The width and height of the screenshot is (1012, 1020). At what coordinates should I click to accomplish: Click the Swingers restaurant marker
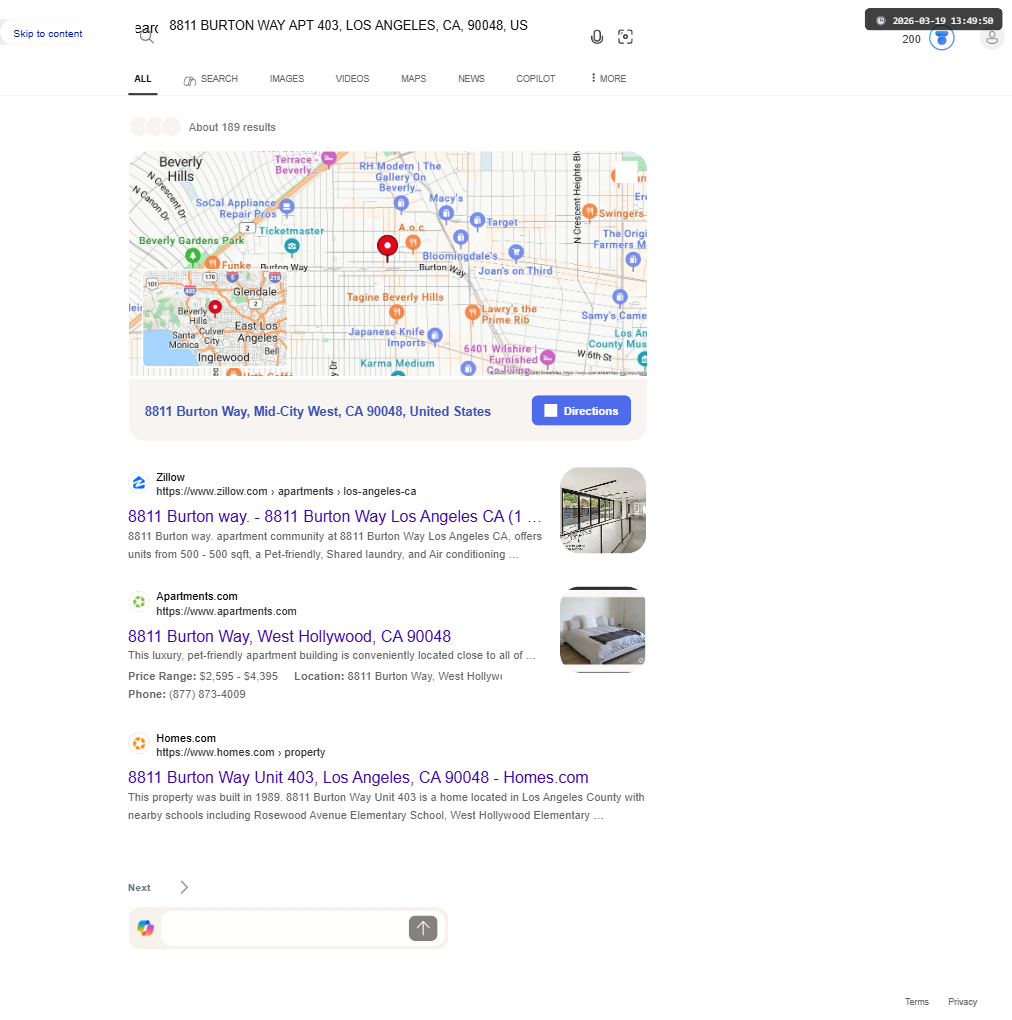coord(589,211)
